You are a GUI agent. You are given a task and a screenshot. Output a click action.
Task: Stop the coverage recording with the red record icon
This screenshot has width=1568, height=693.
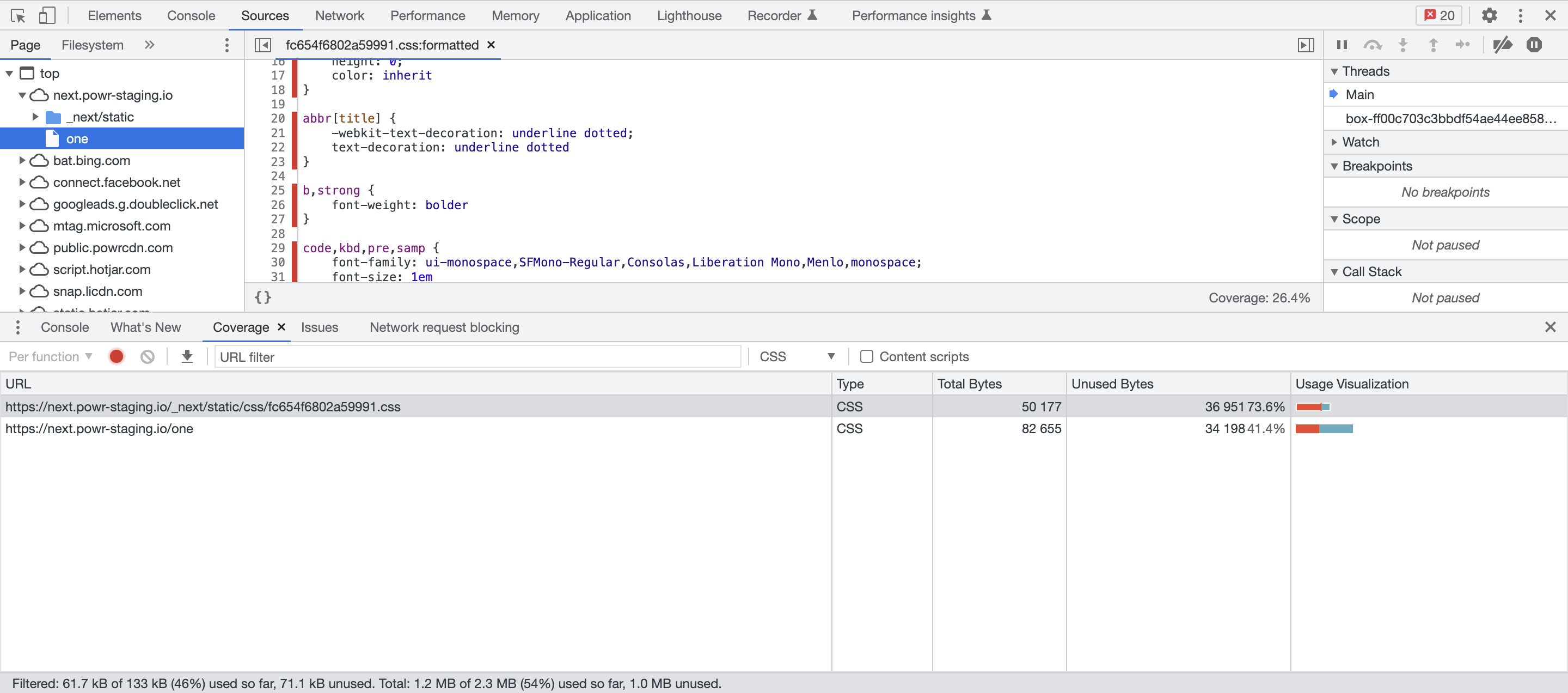[x=115, y=356]
